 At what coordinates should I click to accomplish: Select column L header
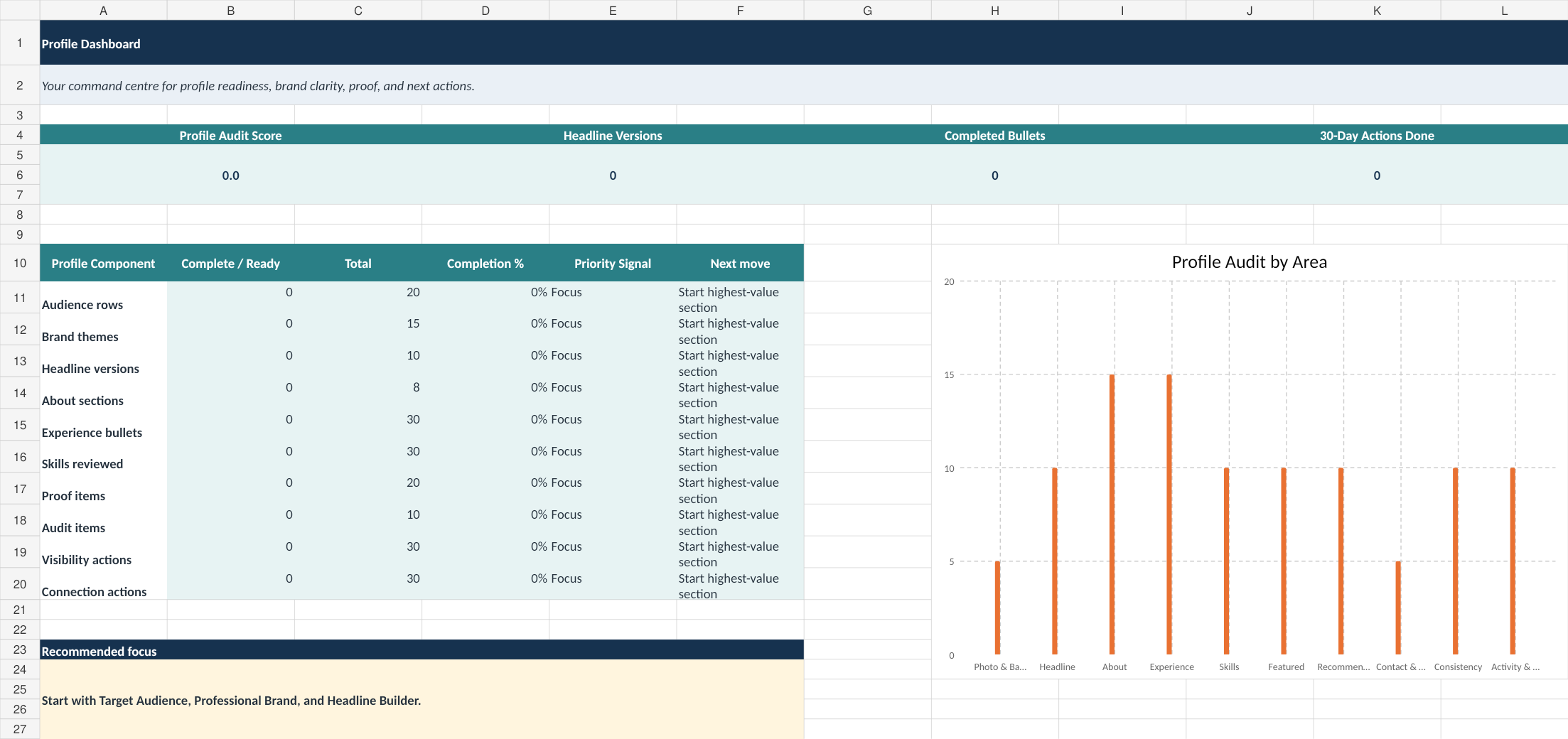click(1504, 10)
